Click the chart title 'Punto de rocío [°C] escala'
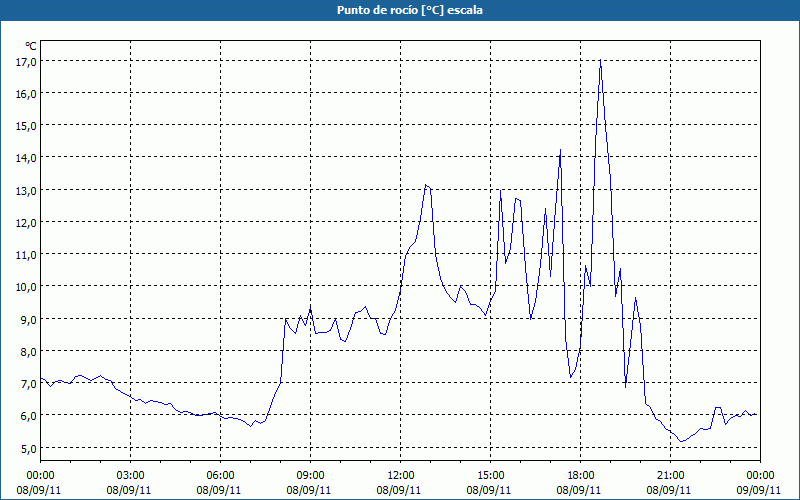Viewport: 800px width, 500px height. (410, 10)
